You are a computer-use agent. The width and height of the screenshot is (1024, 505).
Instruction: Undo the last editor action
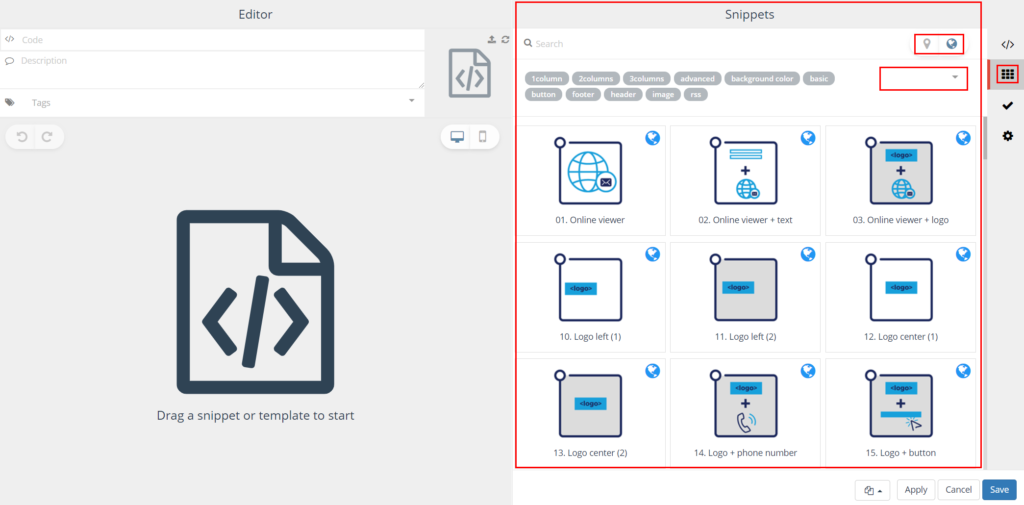(x=22, y=137)
